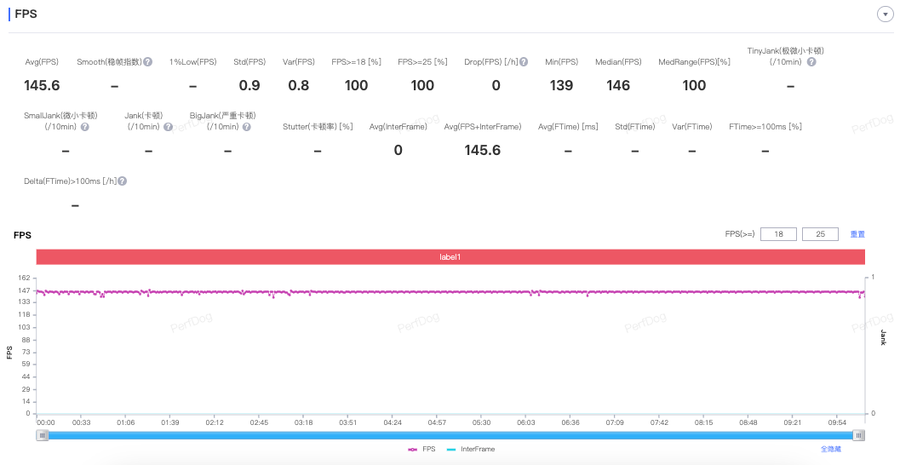This screenshot has height=465, width=900.
Task: Click help icon beside Drop(FPS) [/h]
Action: tap(523, 62)
